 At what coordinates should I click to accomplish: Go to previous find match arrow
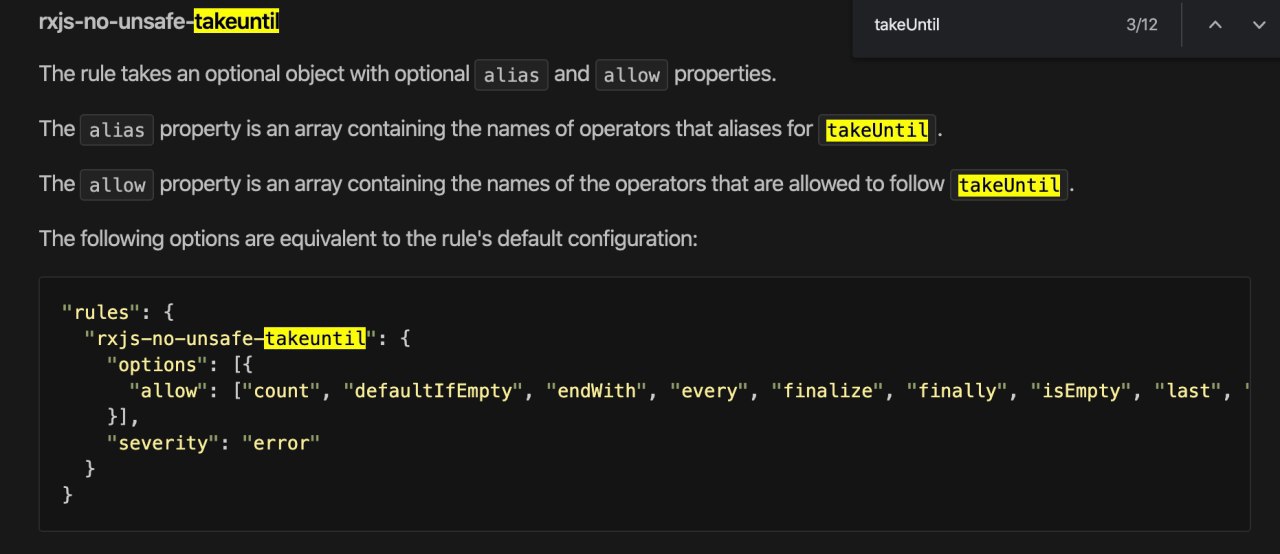tap(1215, 25)
